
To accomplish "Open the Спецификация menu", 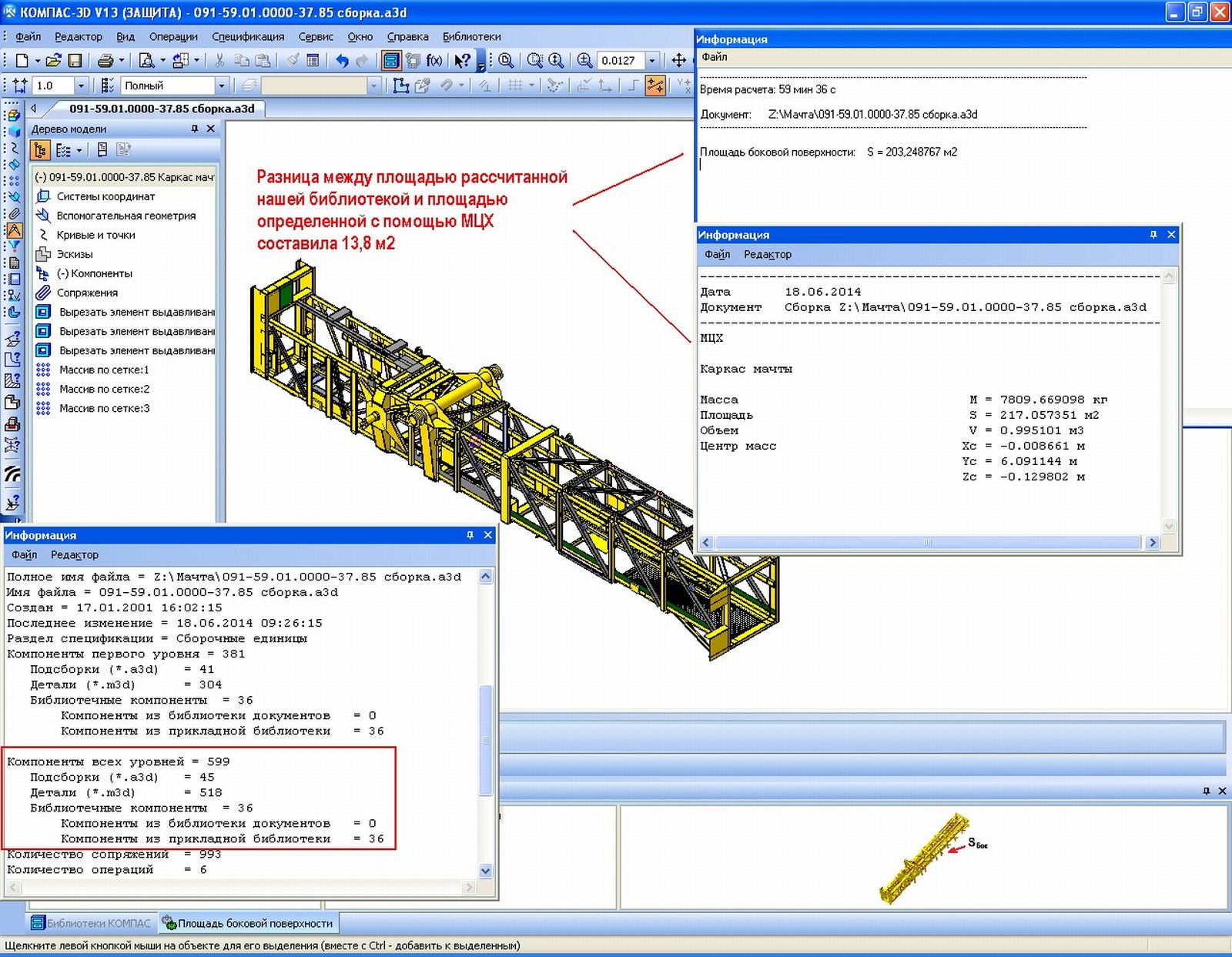I will [x=247, y=36].
